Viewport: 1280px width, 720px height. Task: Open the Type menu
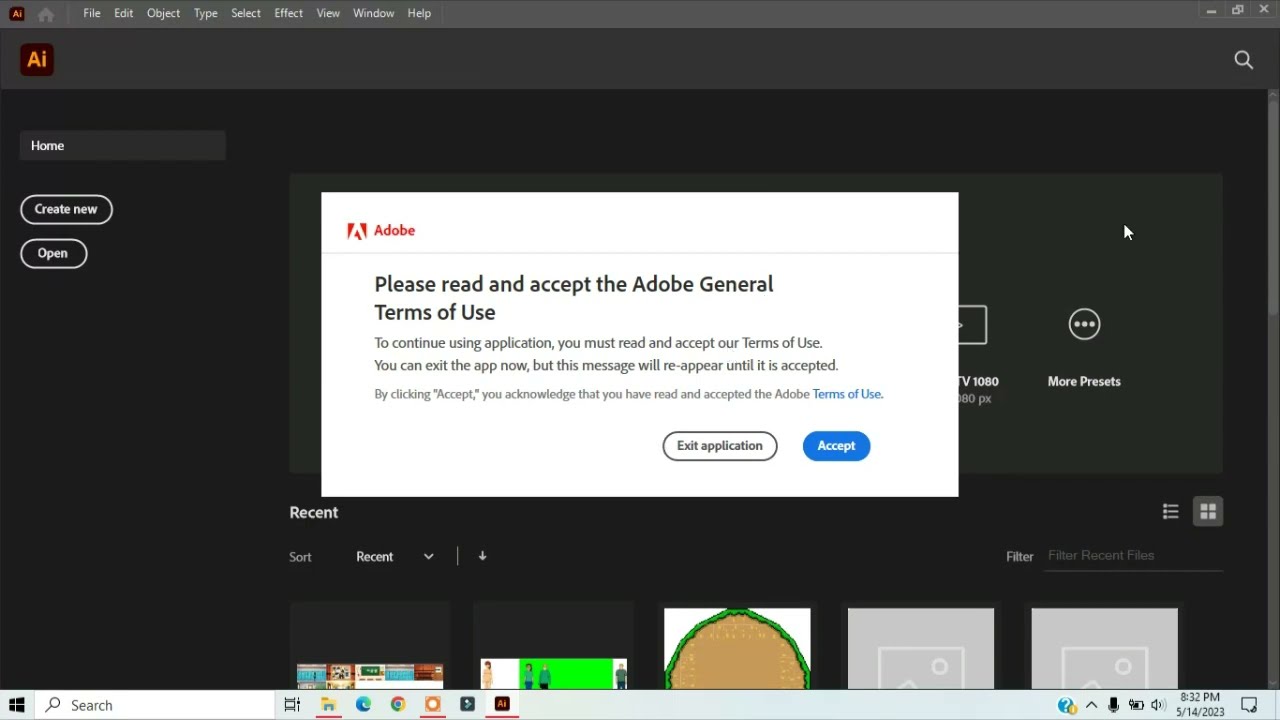[x=206, y=14]
